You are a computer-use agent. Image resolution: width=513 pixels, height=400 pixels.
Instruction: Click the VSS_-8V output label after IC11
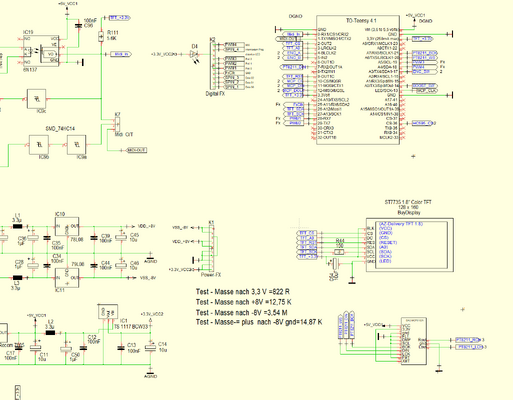[x=148, y=278]
